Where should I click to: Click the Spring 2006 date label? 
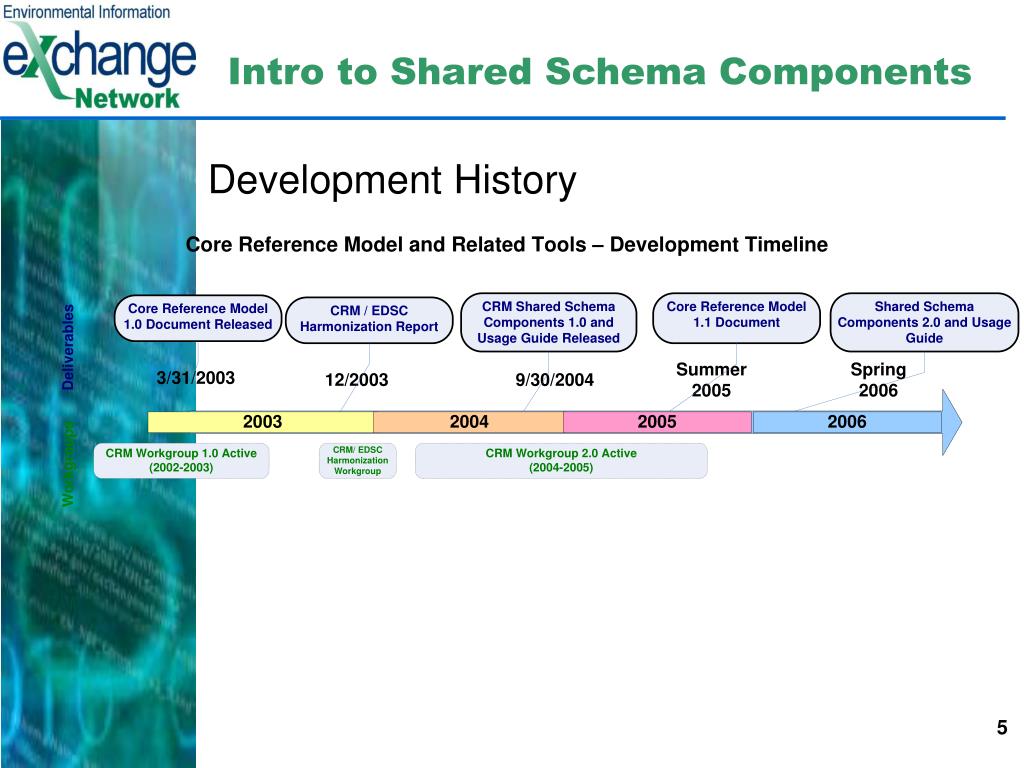click(878, 380)
